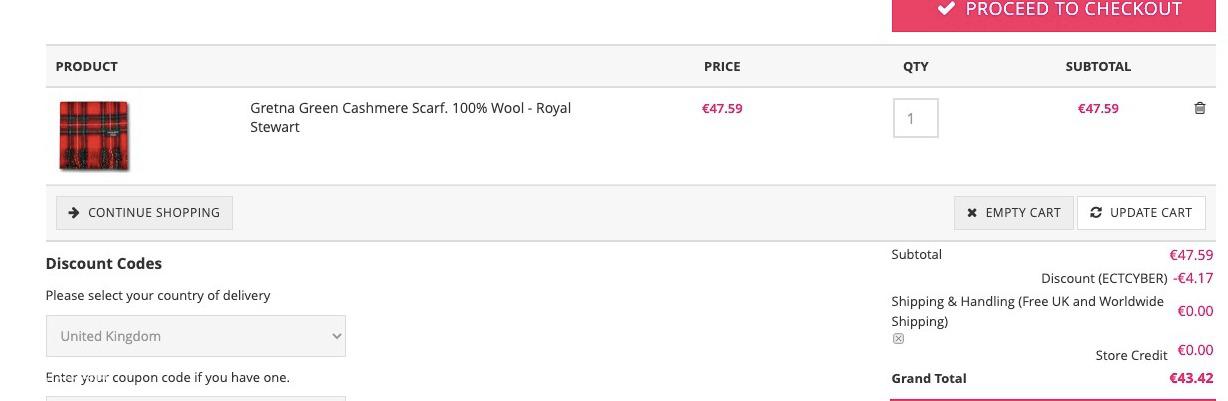Open the country of delivery dropdown
This screenshot has height=401, width=1228.
point(196,336)
